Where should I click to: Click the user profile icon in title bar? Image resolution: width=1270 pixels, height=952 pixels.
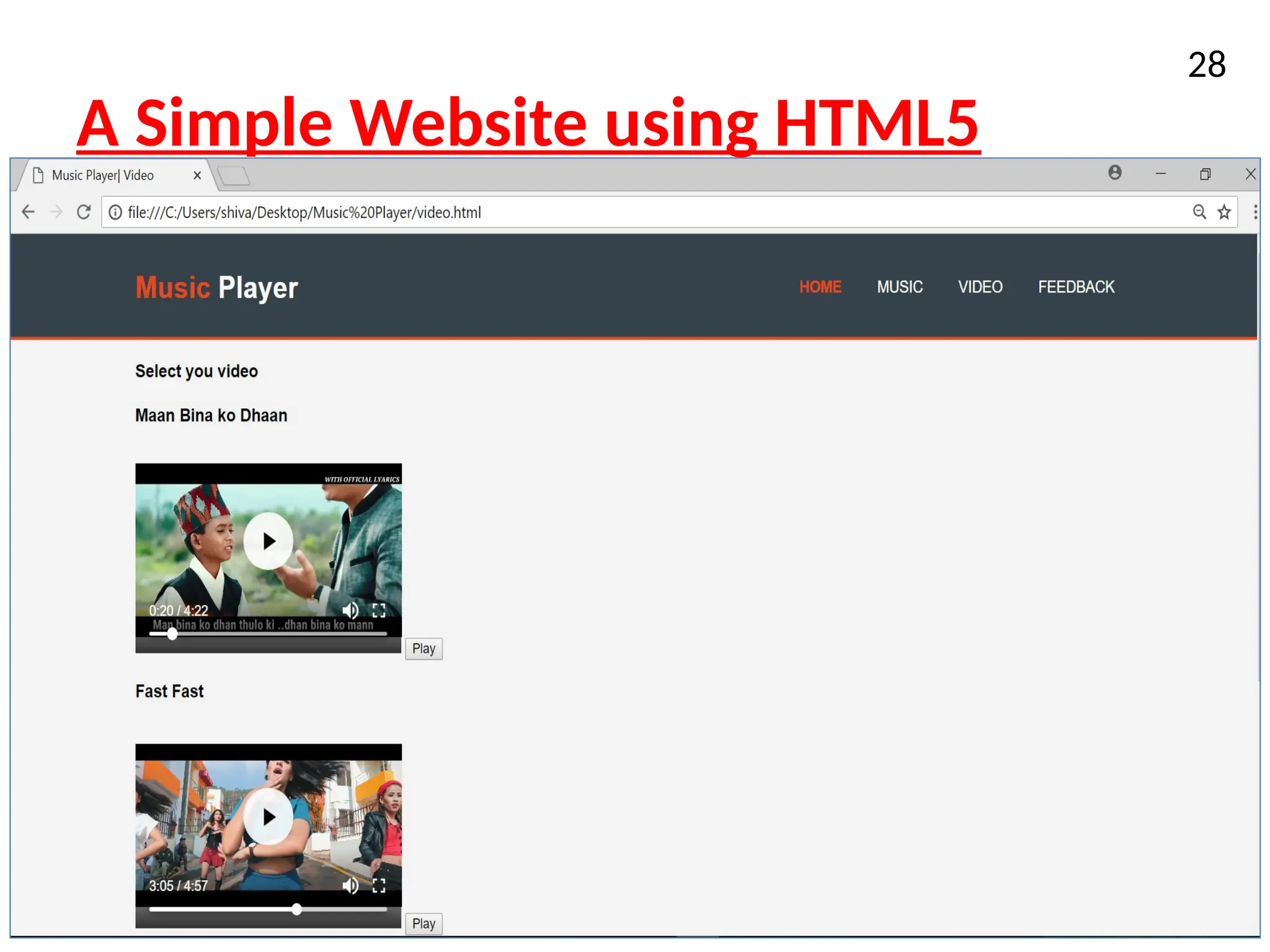point(1115,172)
